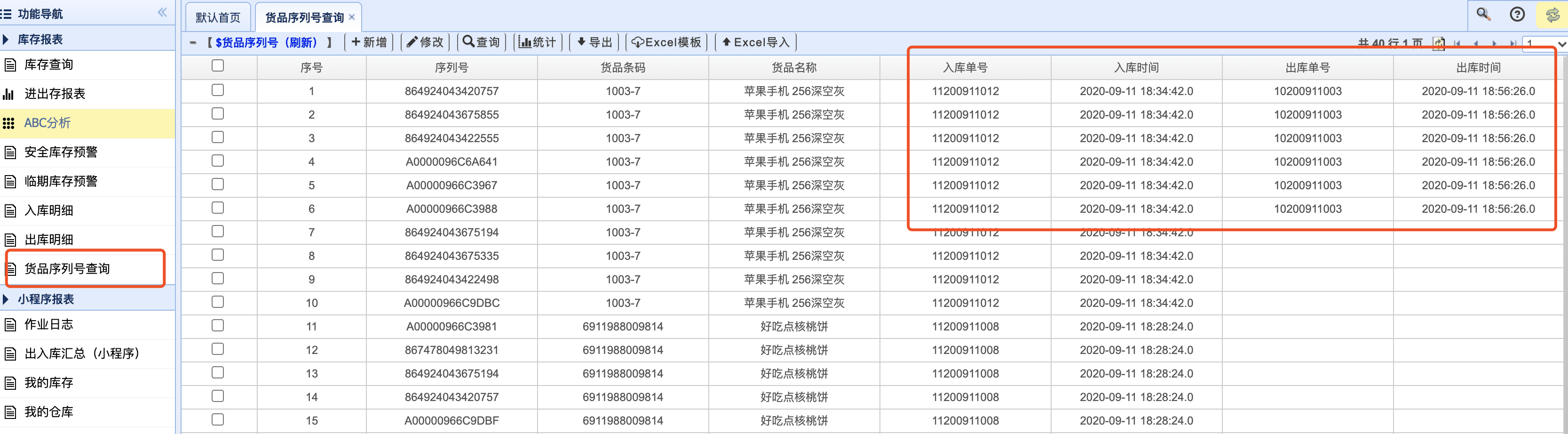This screenshot has height=434, width=1568.
Task: Select the cell A00000966C3981 in row 11
Action: click(x=451, y=326)
